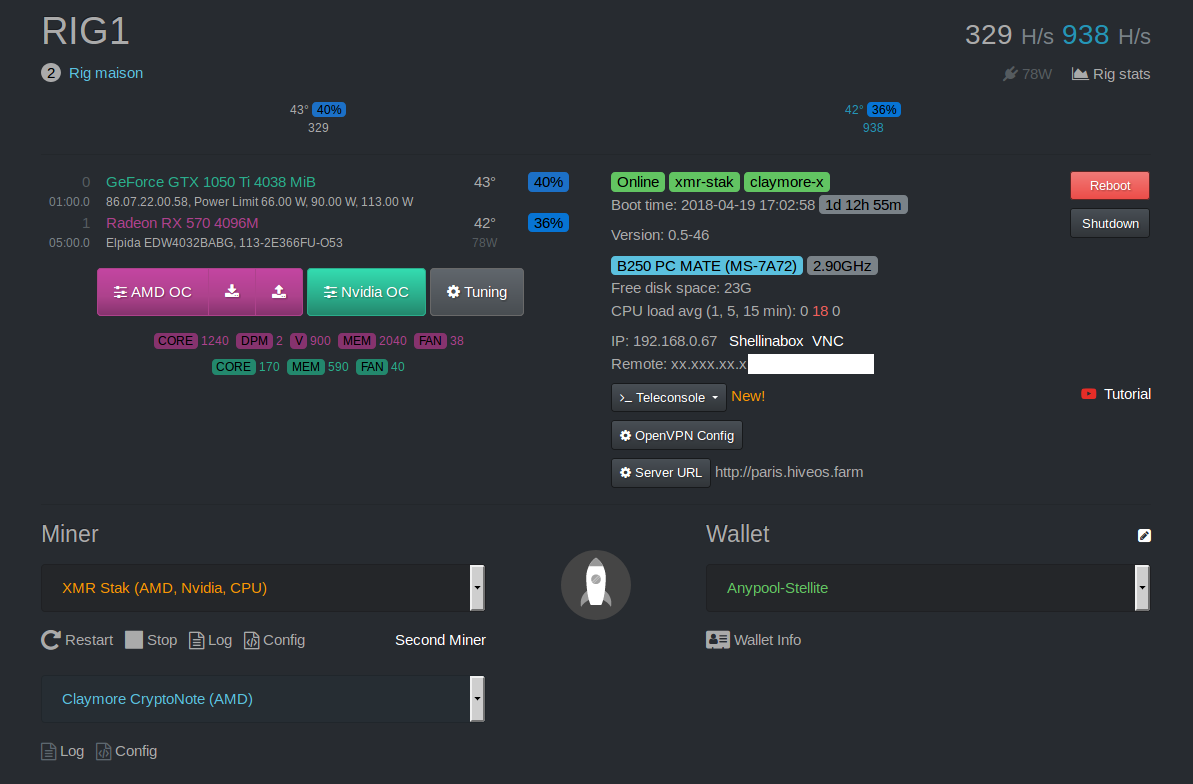Expand the Anypool-Stellite wallet dropdown
This screenshot has width=1193, height=784.
(1141, 588)
